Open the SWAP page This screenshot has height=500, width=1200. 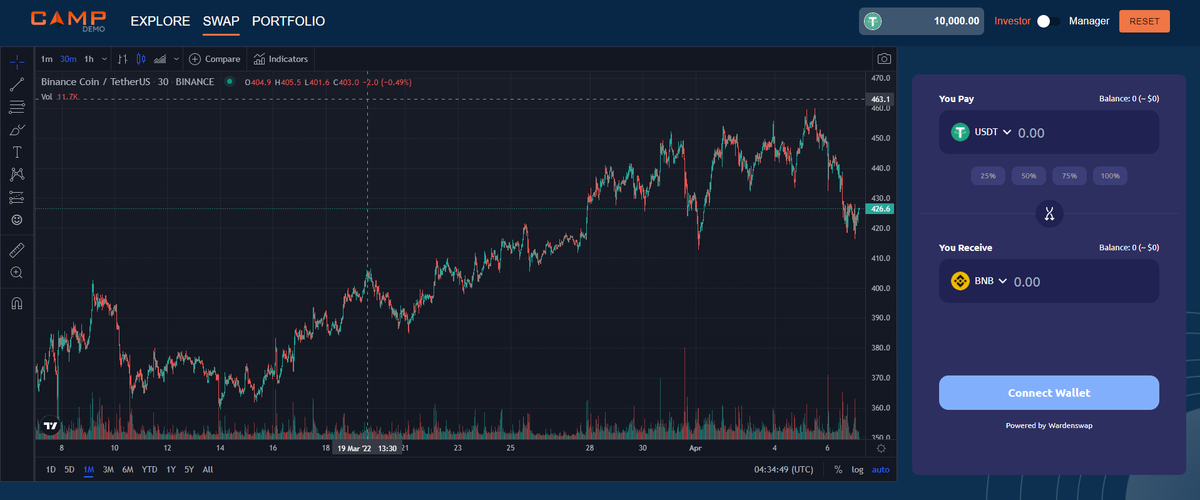point(221,21)
